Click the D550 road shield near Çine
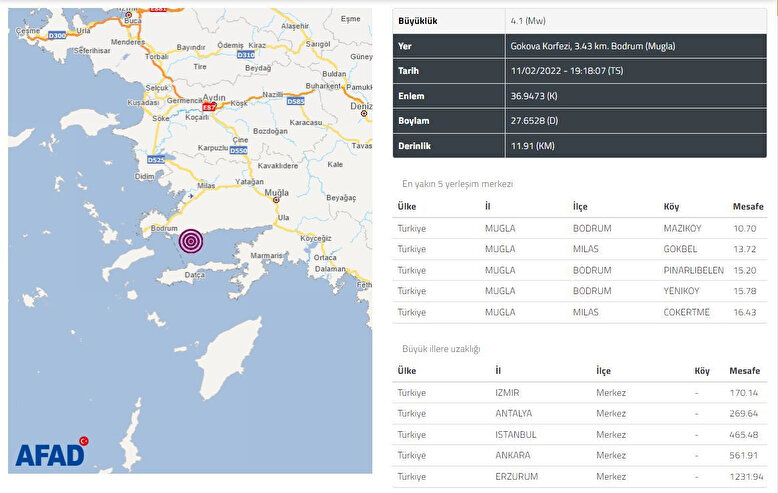The width and height of the screenshot is (778, 493). [x=238, y=151]
